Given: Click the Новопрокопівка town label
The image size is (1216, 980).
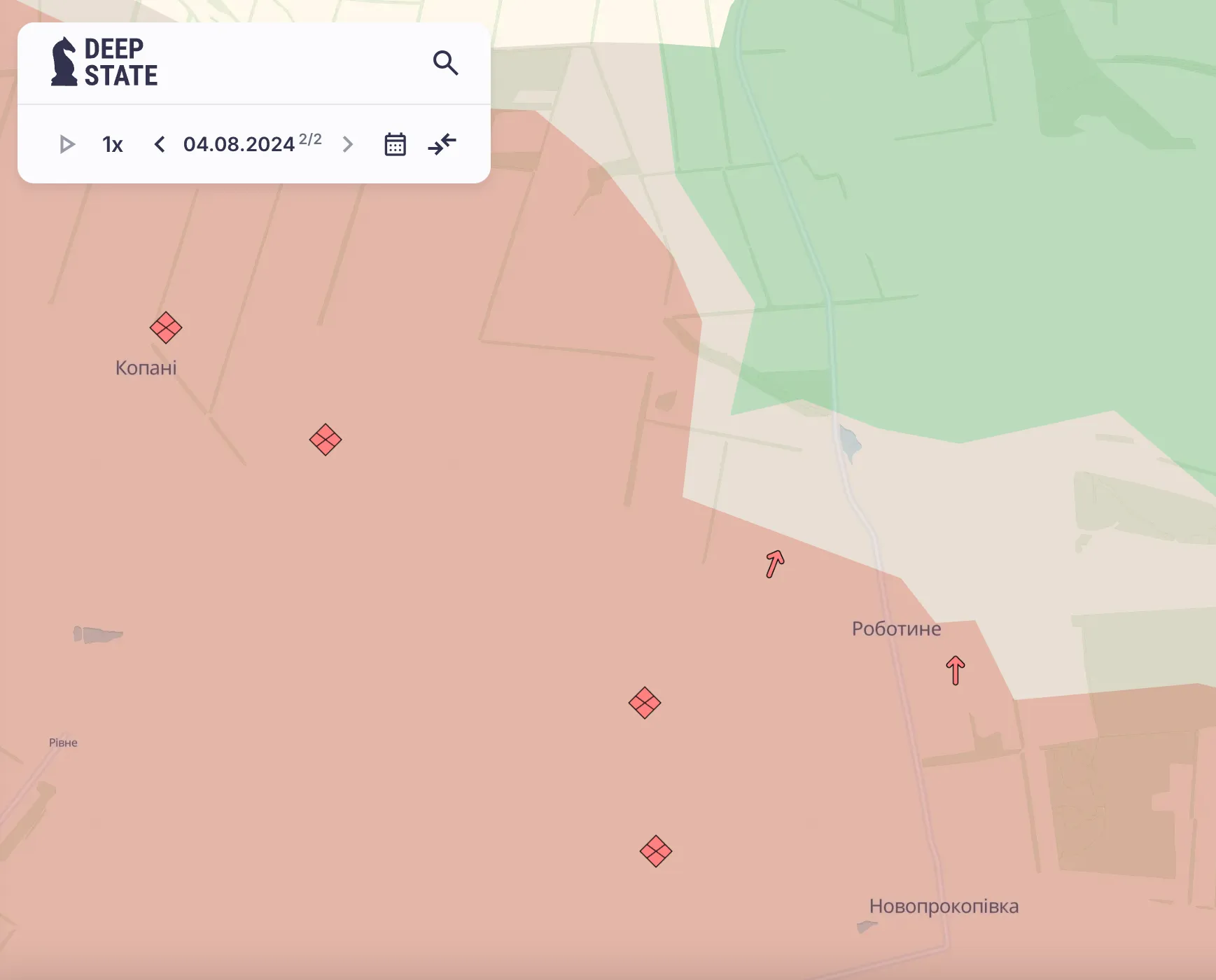Looking at the screenshot, I should pos(944,906).
